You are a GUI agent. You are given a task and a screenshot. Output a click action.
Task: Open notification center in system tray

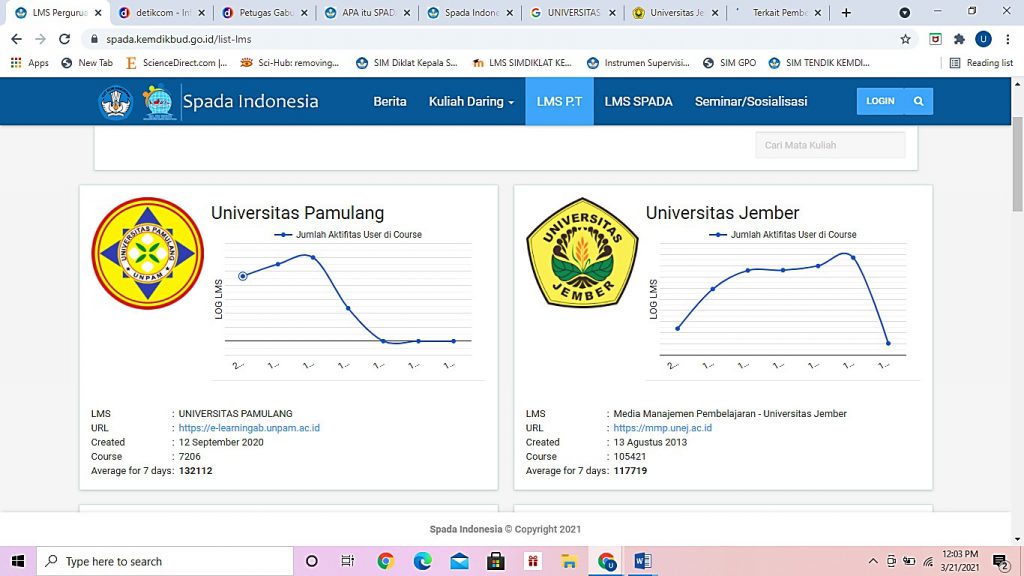1000,561
